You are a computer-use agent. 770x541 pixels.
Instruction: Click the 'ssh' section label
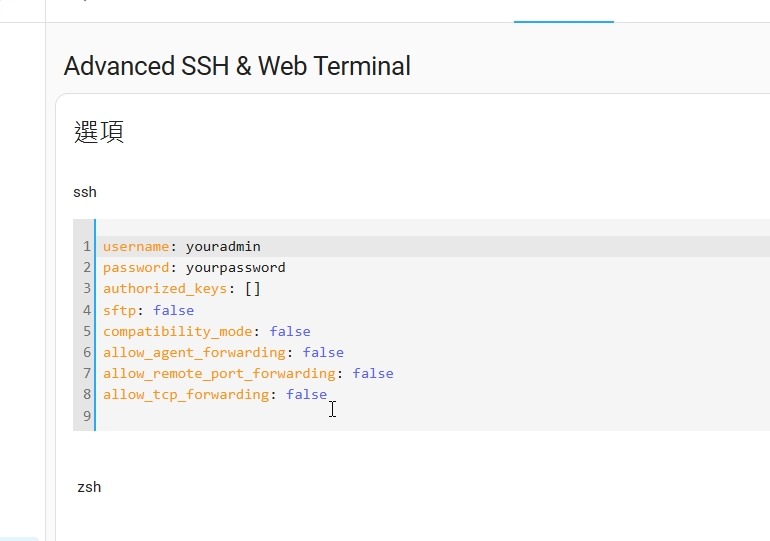coord(85,191)
